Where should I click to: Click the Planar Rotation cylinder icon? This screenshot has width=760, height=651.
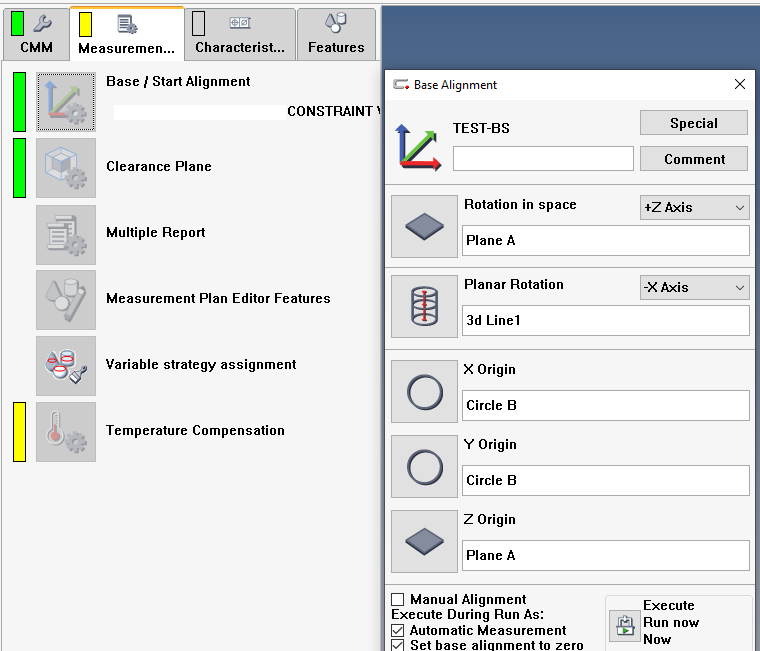(425, 306)
